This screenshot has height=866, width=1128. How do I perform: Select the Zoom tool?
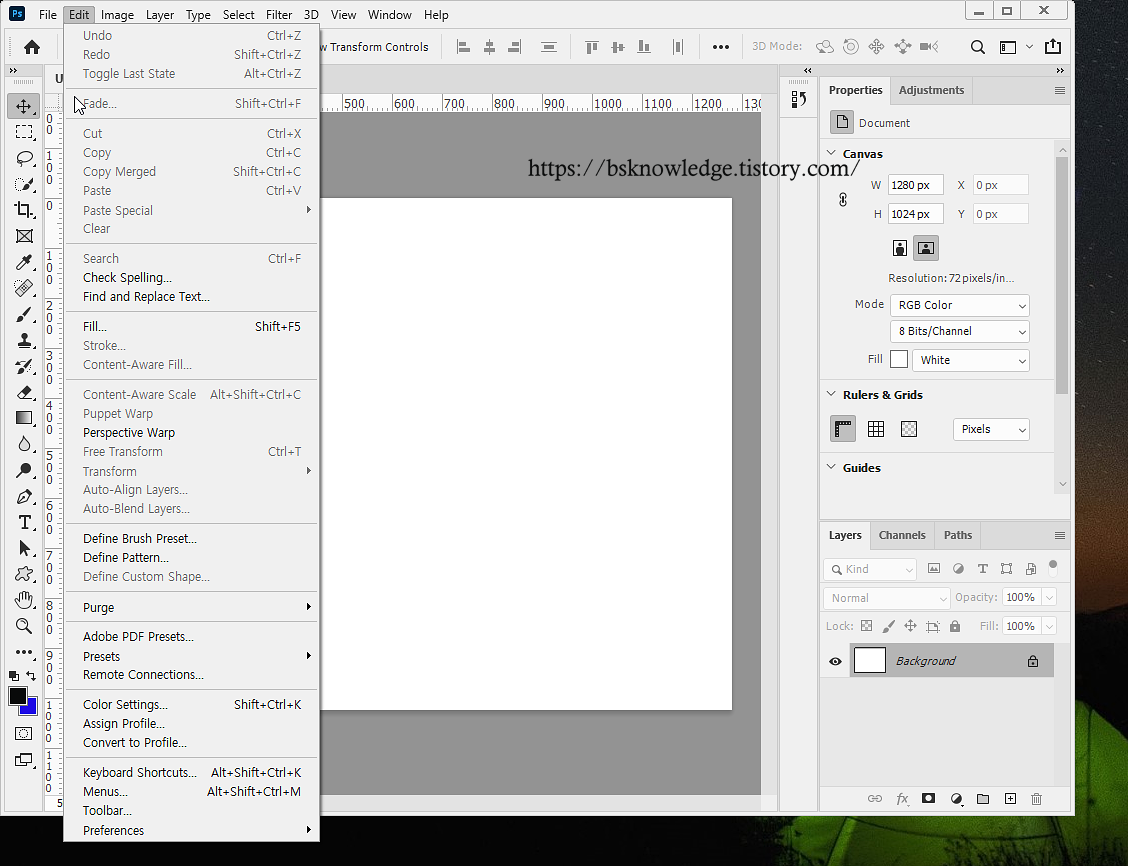[24, 626]
